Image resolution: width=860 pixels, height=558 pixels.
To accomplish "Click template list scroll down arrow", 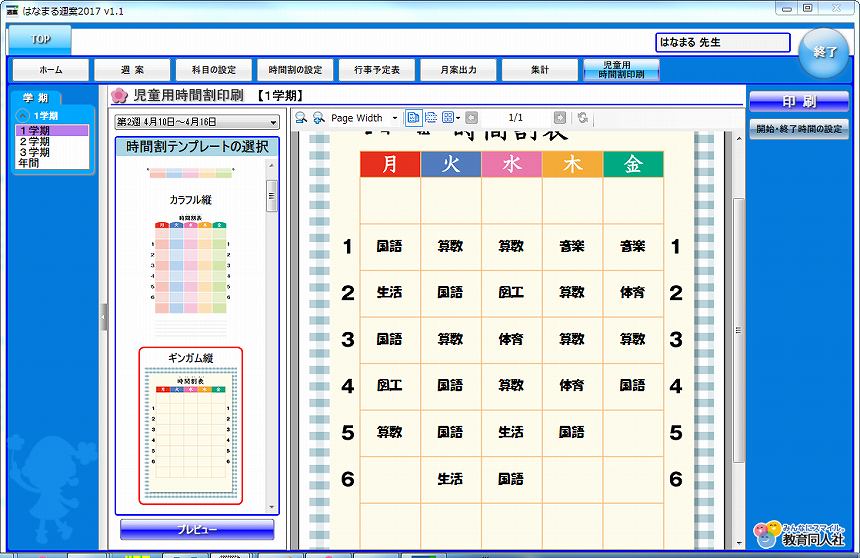I will 271,507.
